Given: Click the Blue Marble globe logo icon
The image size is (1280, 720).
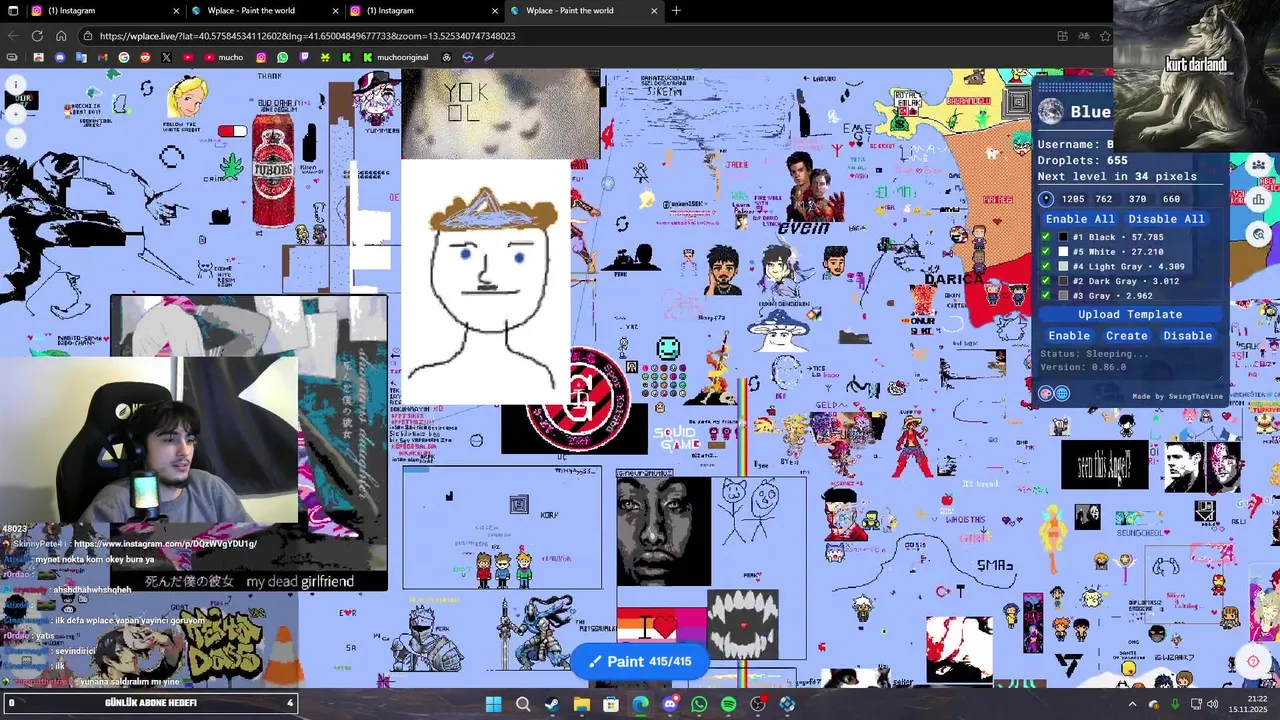Looking at the screenshot, I should (x=1050, y=112).
